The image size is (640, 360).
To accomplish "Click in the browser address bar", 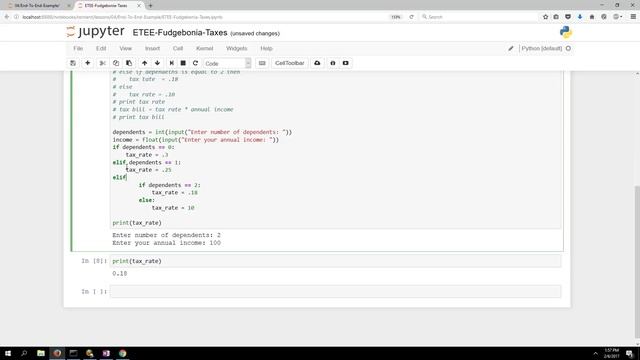I will 204,17.
